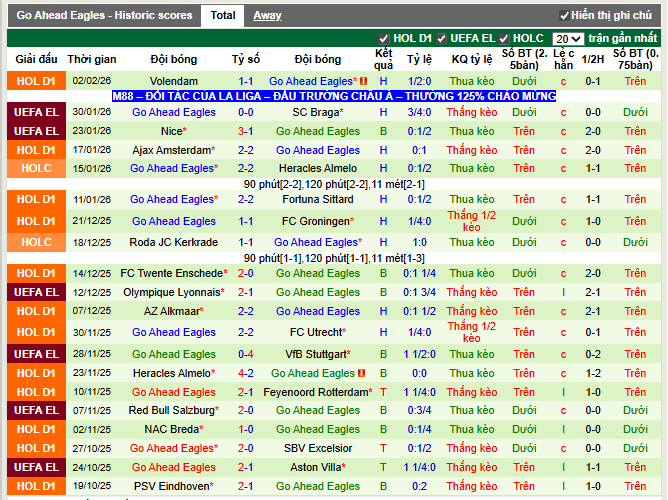This screenshot has width=668, height=500.
Task: Click the 1 1/2:0 odds in Stuttgart row
Action: point(420,354)
